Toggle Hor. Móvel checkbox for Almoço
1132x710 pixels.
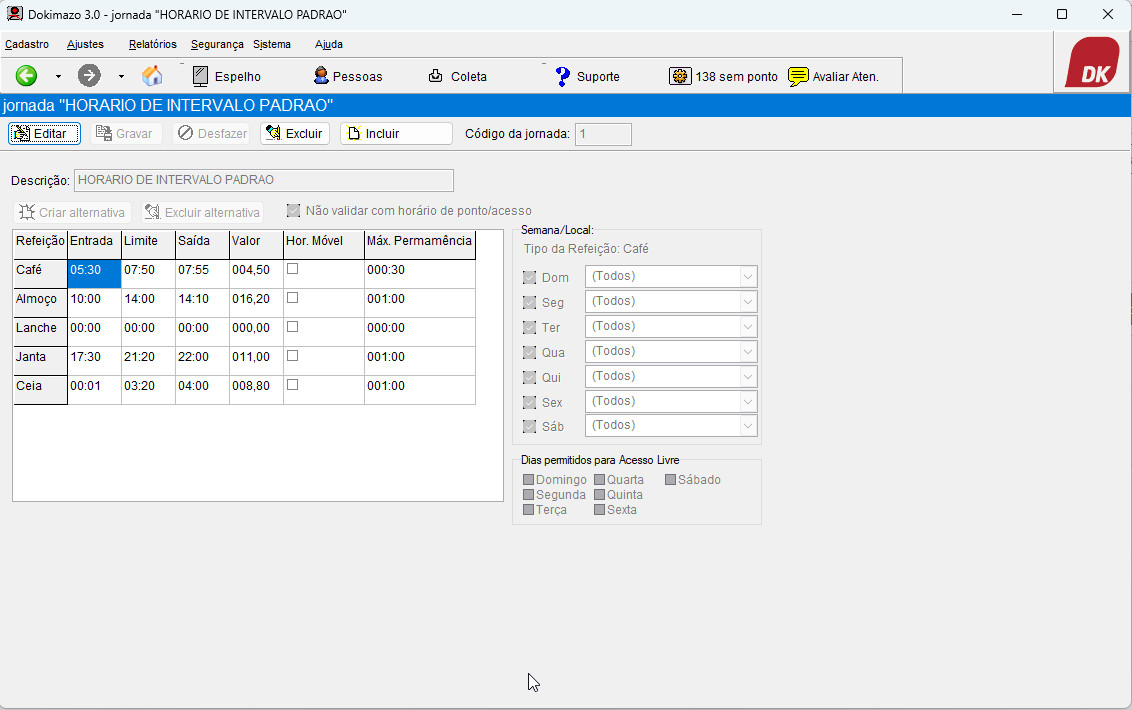pos(293,298)
